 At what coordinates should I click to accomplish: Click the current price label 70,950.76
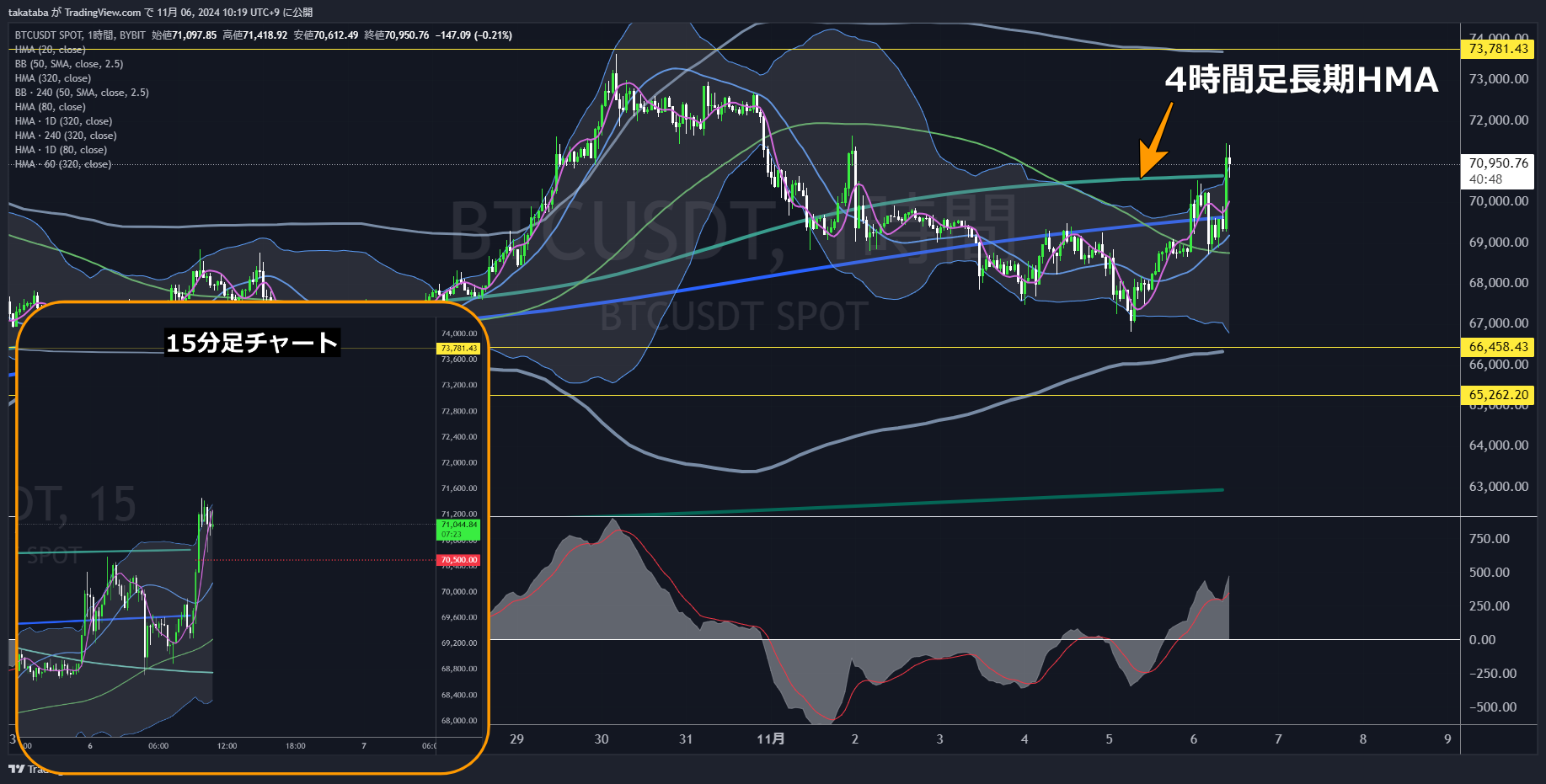(1498, 163)
